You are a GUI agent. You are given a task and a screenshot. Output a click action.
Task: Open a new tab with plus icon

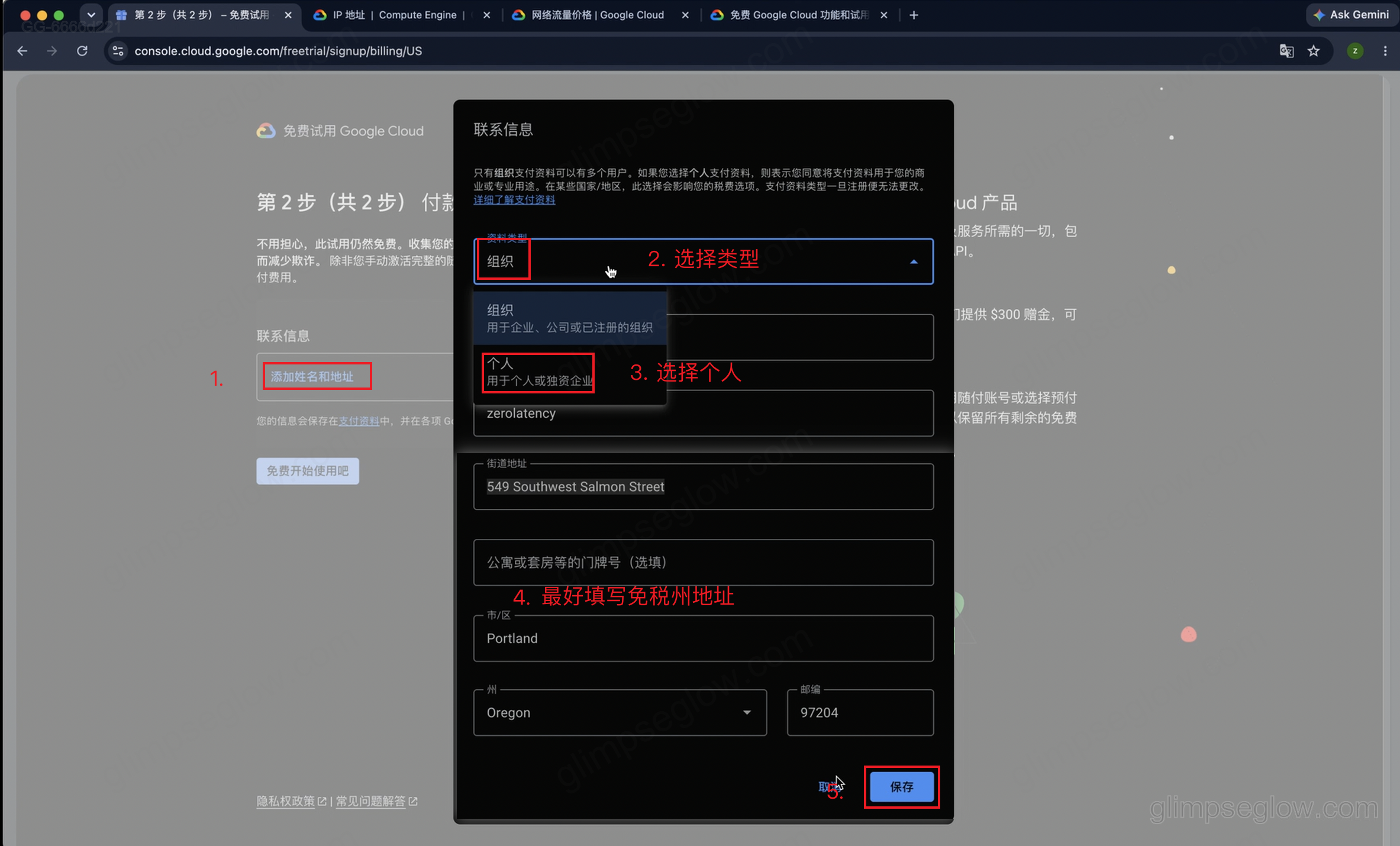coord(914,15)
